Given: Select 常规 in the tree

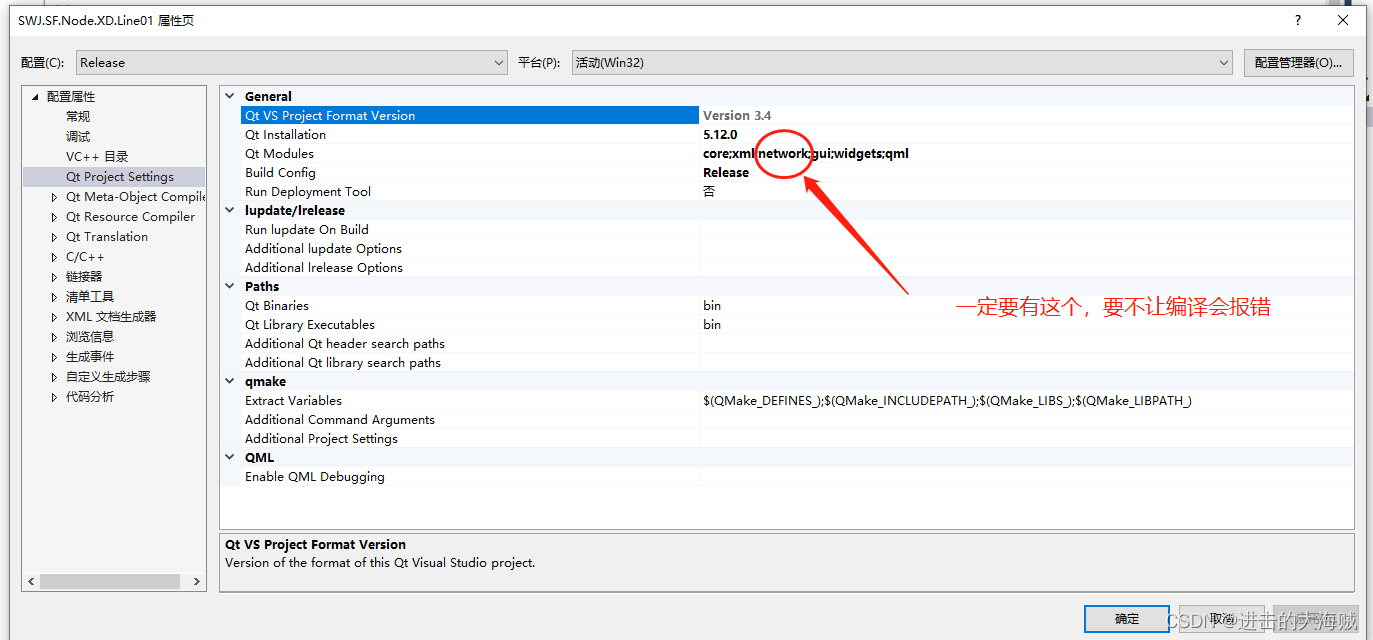Looking at the screenshot, I should point(78,117).
